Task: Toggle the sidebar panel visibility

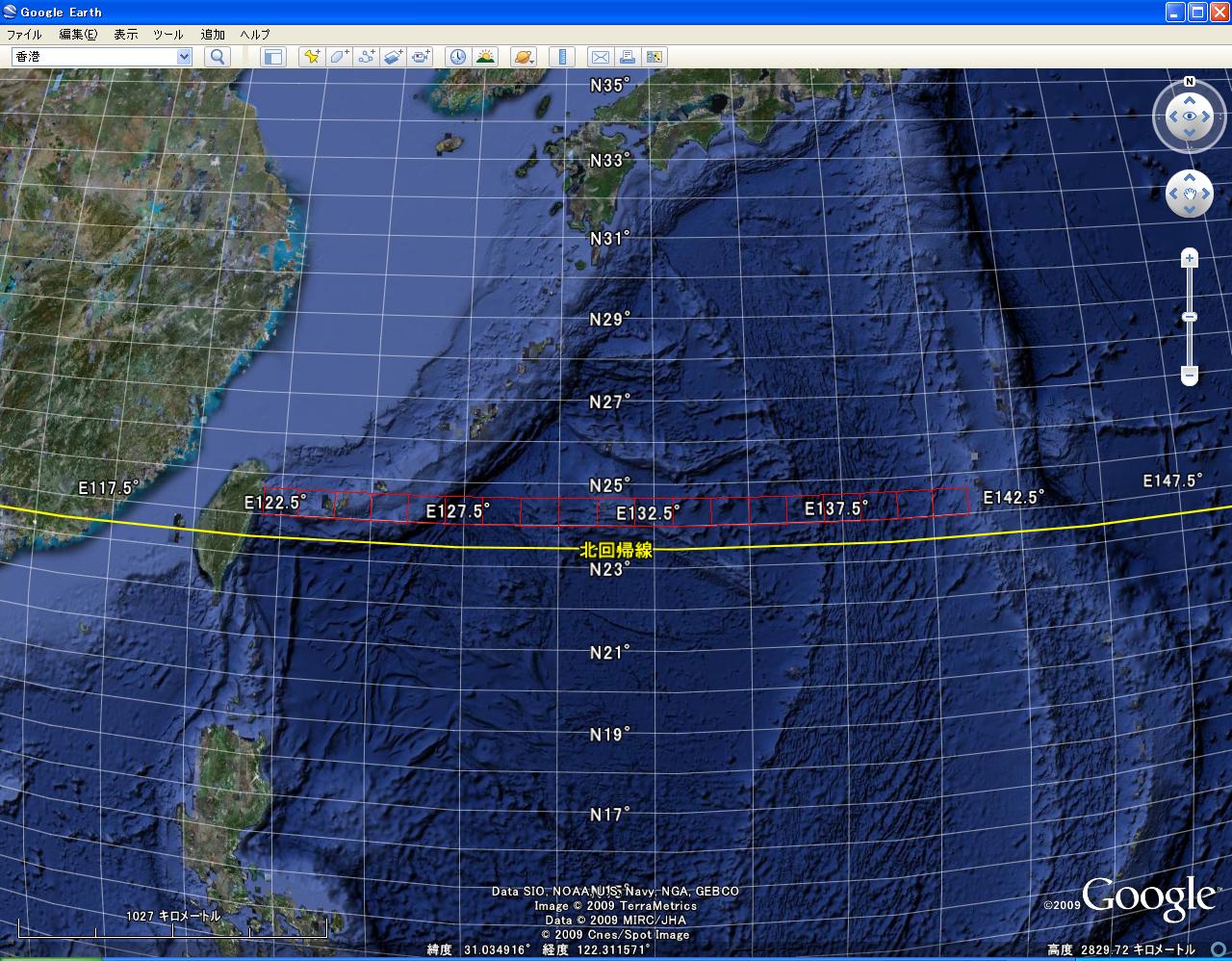Action: point(273,57)
